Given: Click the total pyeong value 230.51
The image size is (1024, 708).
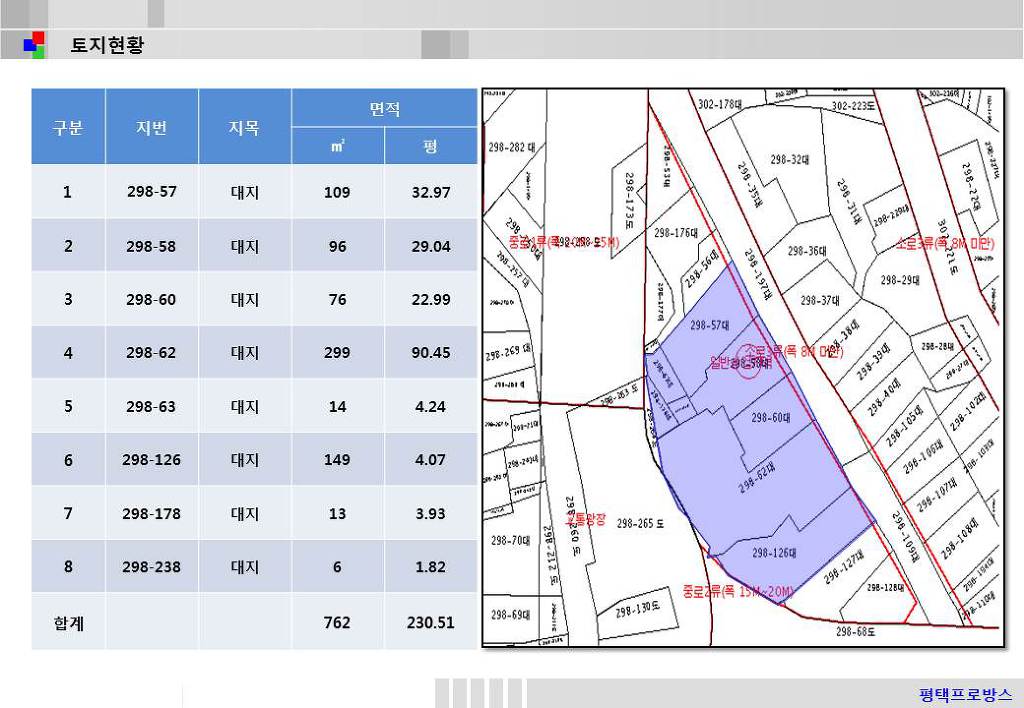Looking at the screenshot, I should (x=430, y=622).
